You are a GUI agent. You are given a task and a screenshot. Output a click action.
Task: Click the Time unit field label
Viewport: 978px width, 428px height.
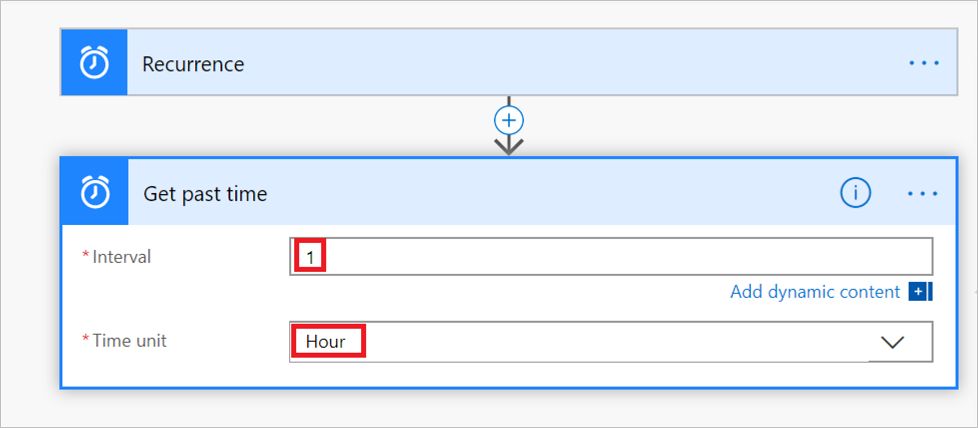point(130,341)
